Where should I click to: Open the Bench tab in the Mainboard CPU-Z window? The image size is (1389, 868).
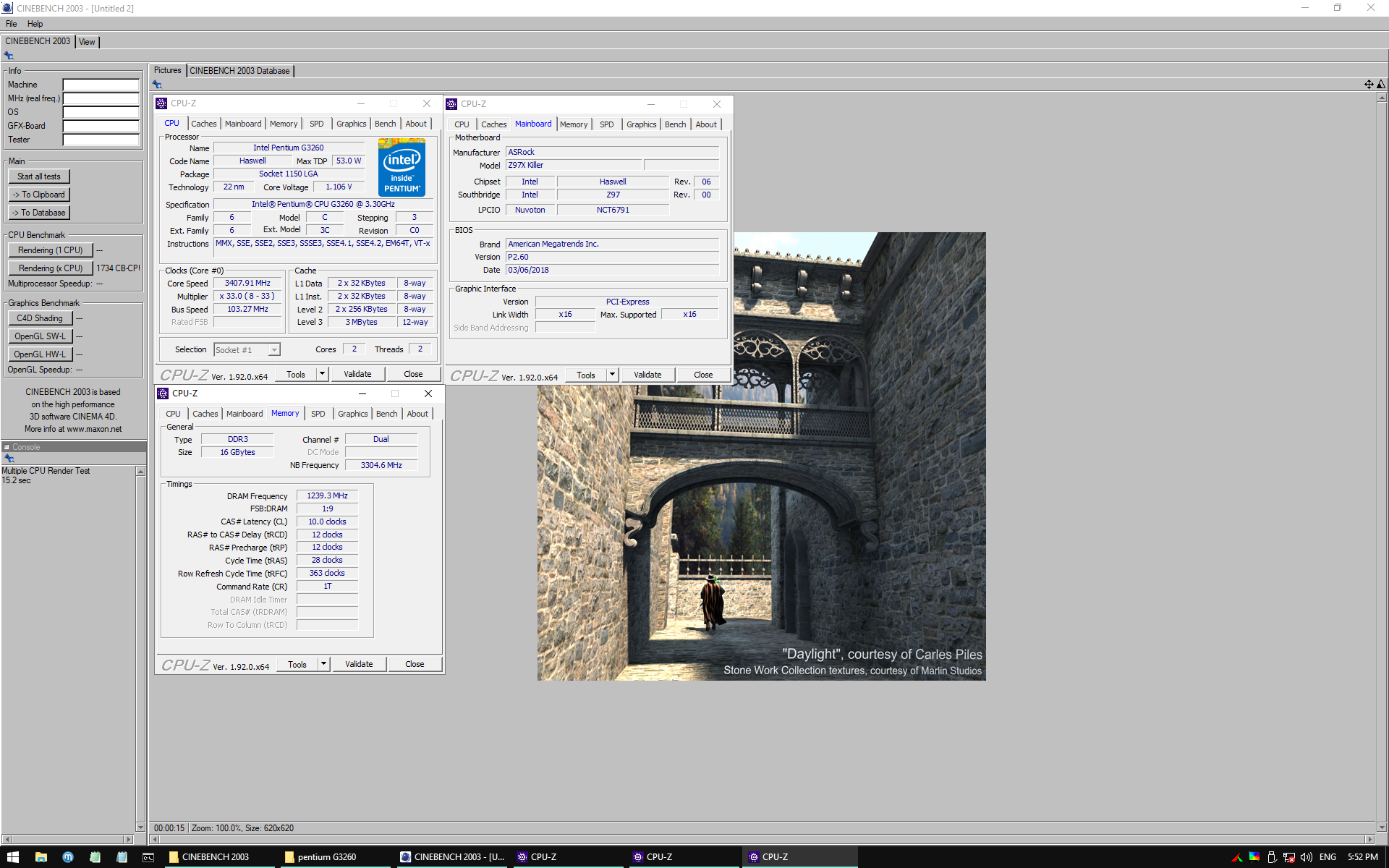click(x=676, y=124)
